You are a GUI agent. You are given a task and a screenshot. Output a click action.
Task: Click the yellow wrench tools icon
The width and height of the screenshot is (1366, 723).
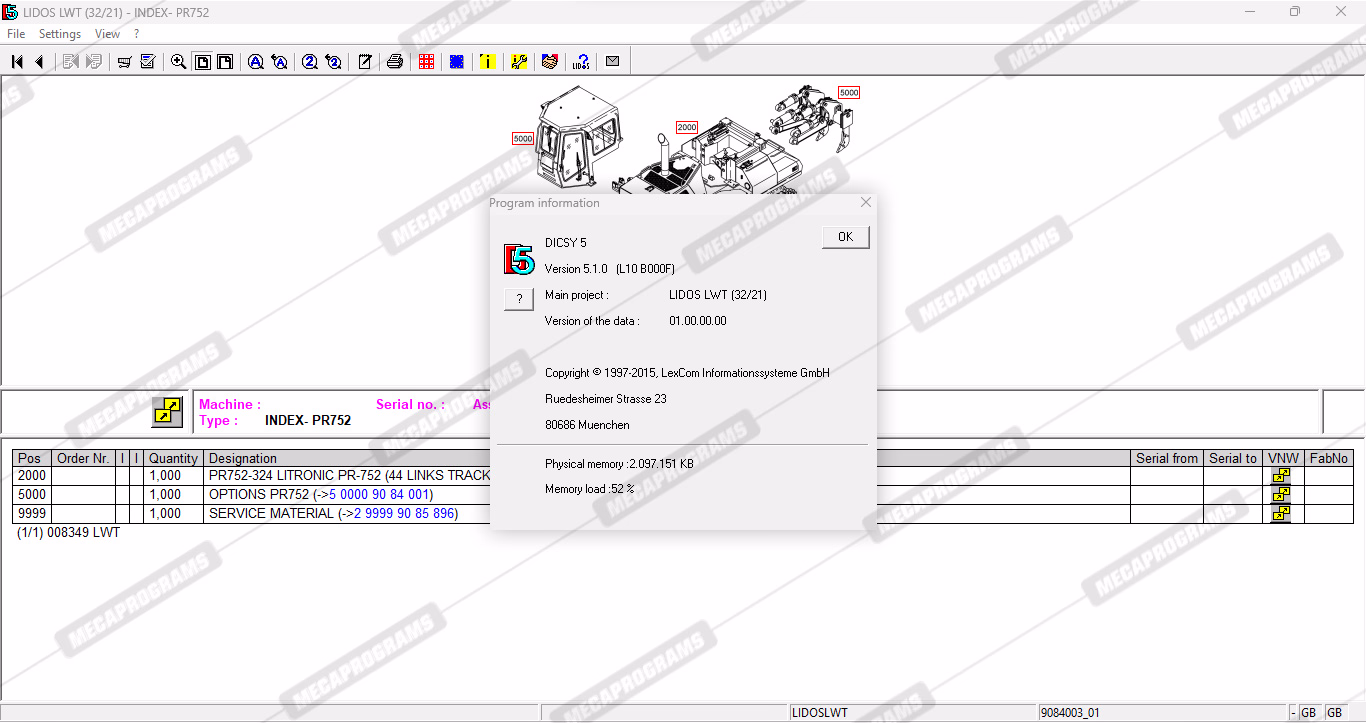click(519, 62)
